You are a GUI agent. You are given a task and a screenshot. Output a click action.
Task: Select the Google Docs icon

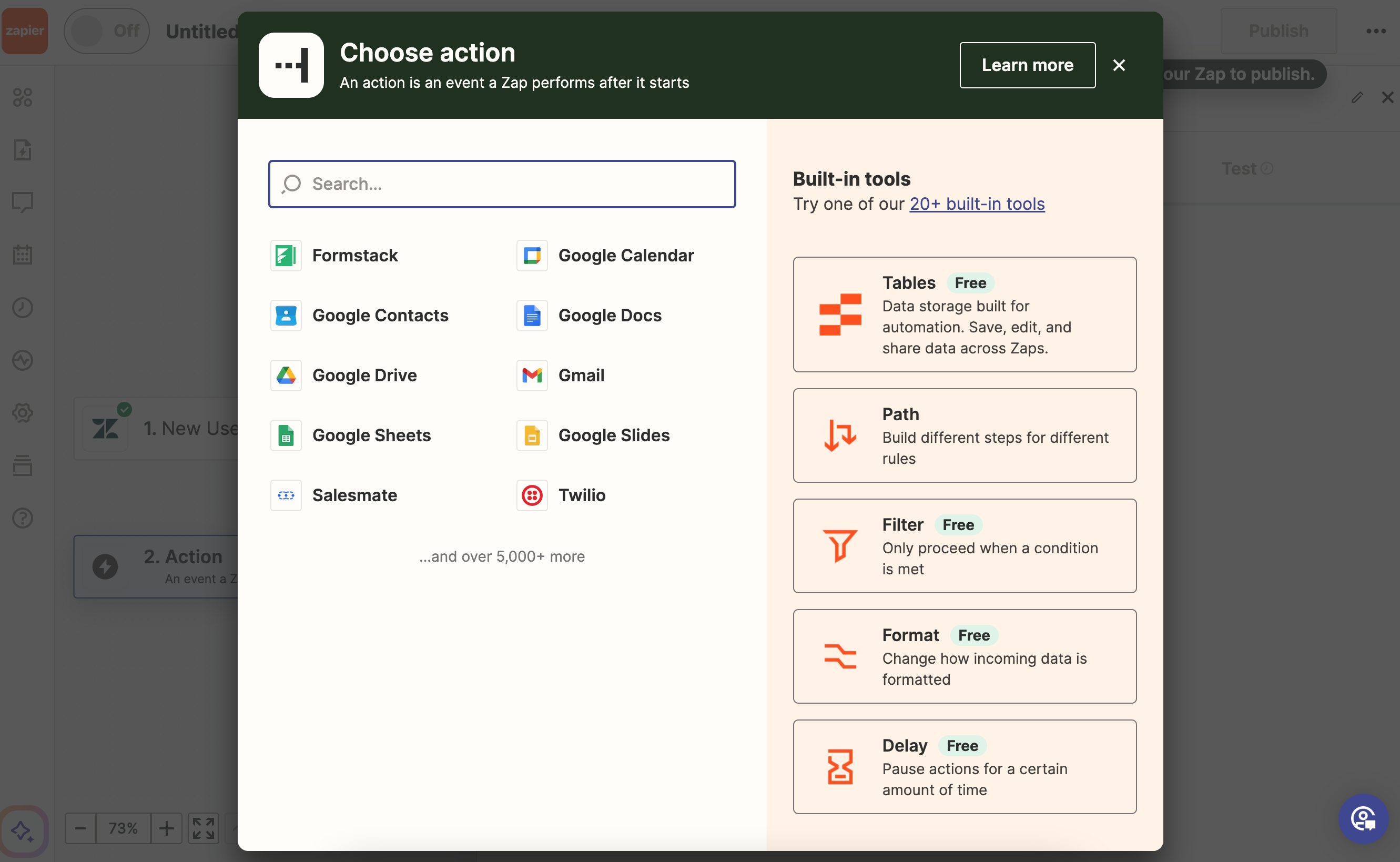tap(532, 315)
